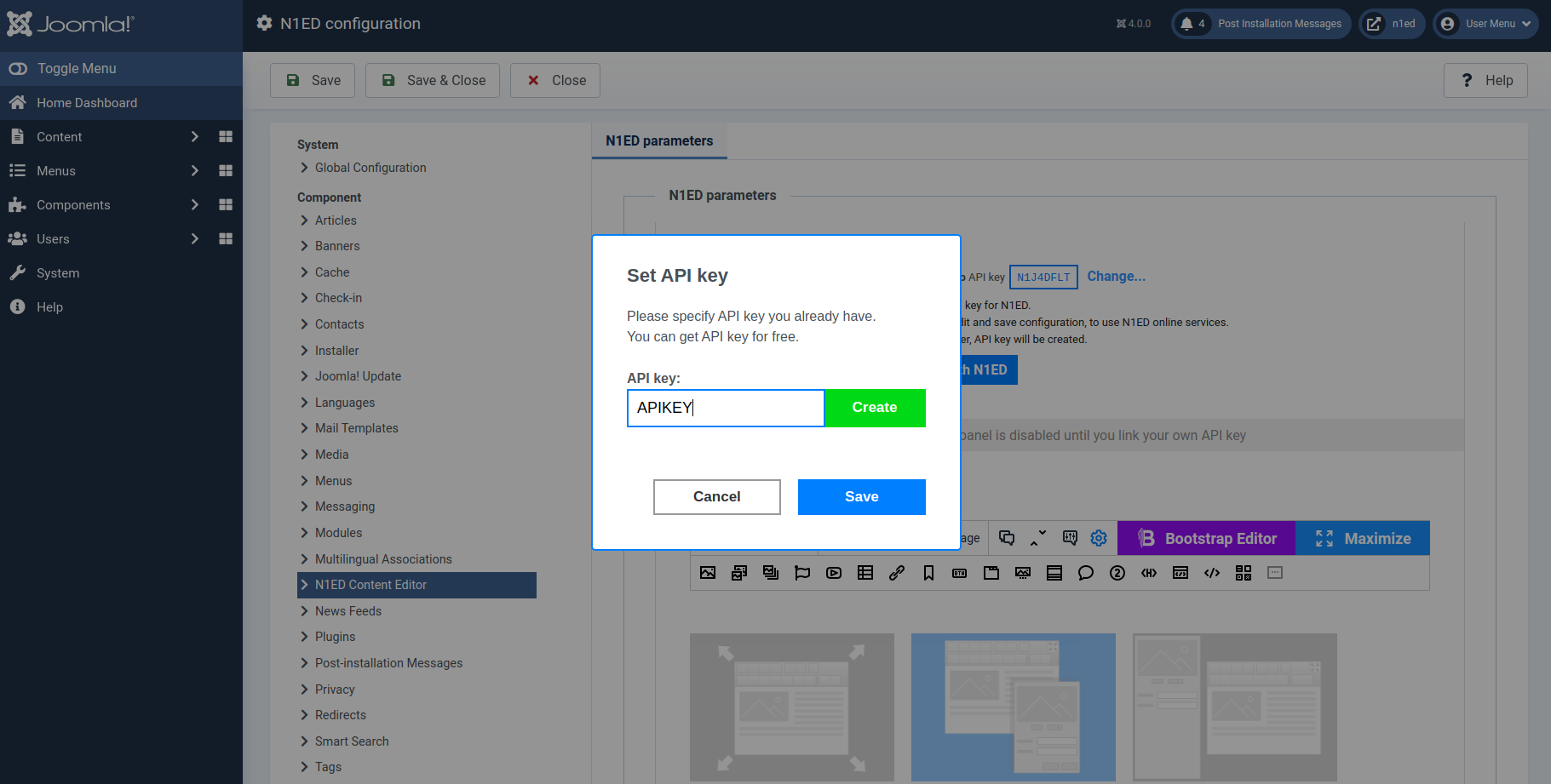Open editor settings with blue gear icon

[1099, 538]
